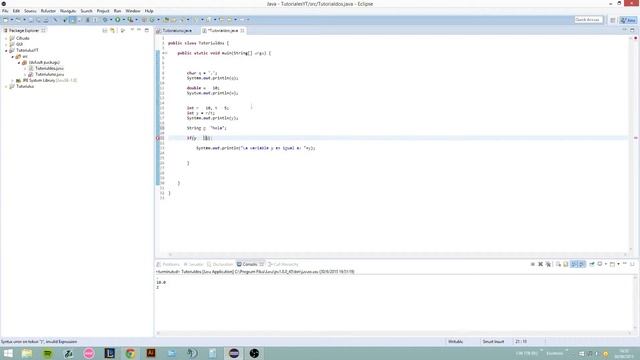Click the Terminate icon in Console toolbar

(533, 264)
